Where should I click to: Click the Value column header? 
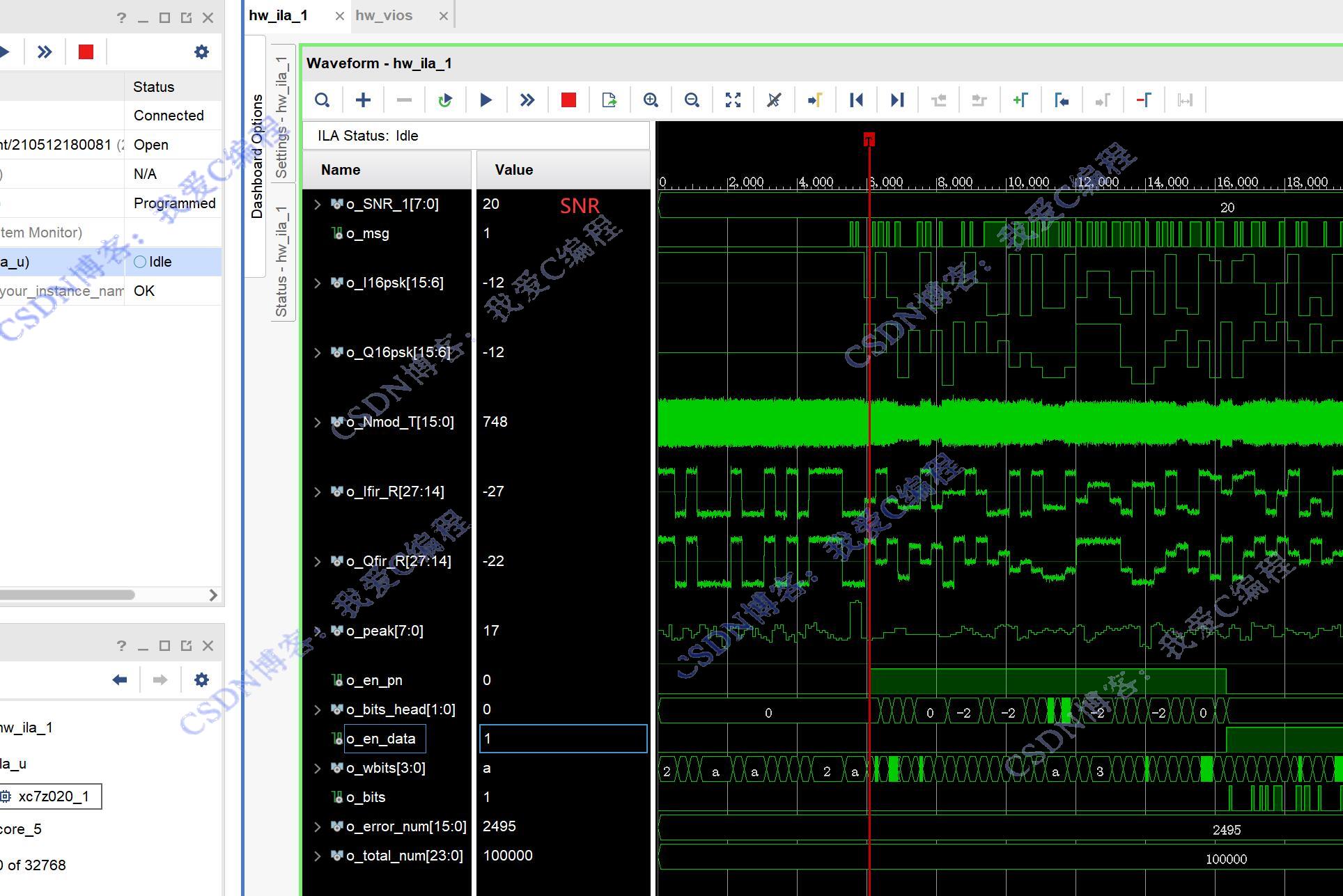(x=563, y=170)
